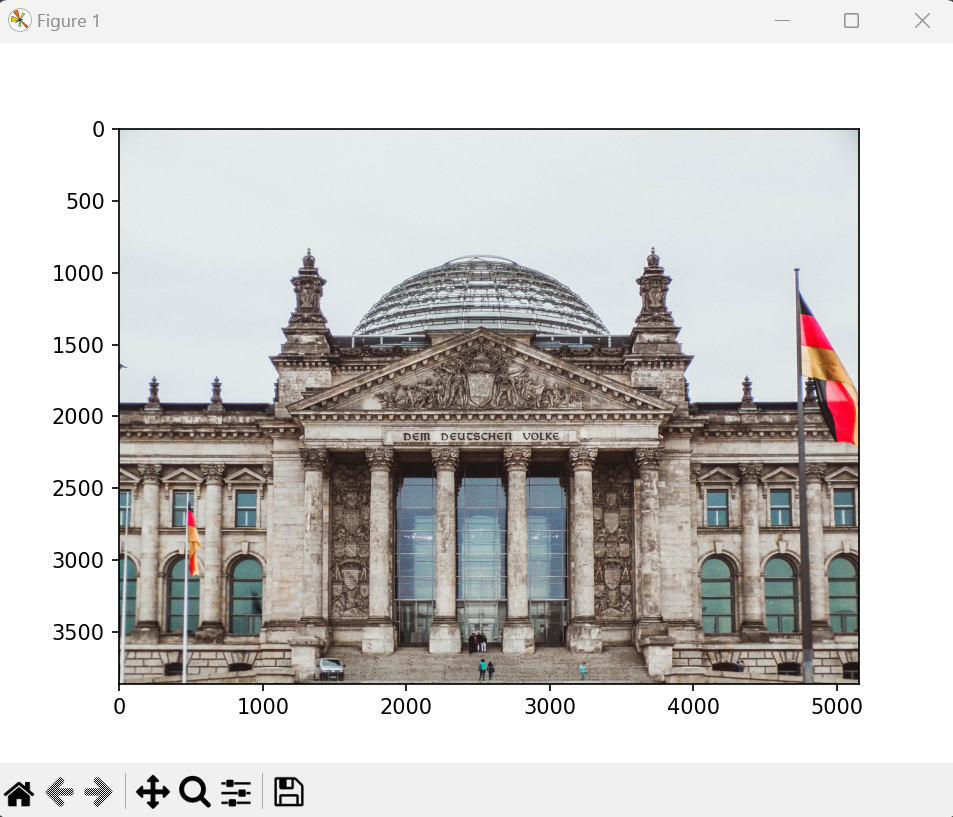The height and width of the screenshot is (817, 953).
Task: Minimize the Figure 1 window
Action: [x=783, y=21]
